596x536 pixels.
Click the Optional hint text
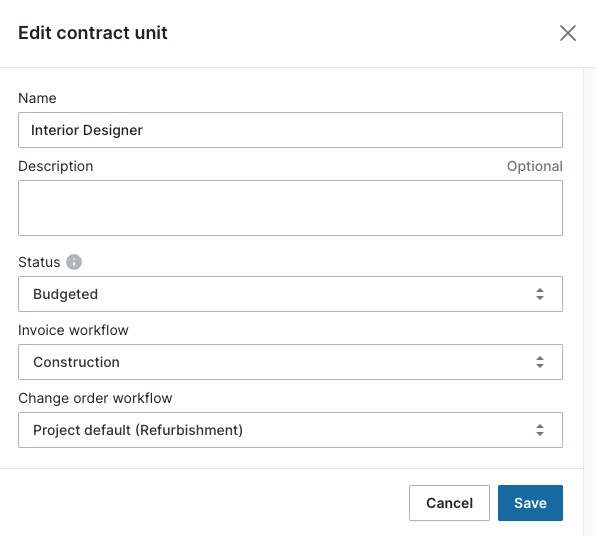click(x=535, y=166)
